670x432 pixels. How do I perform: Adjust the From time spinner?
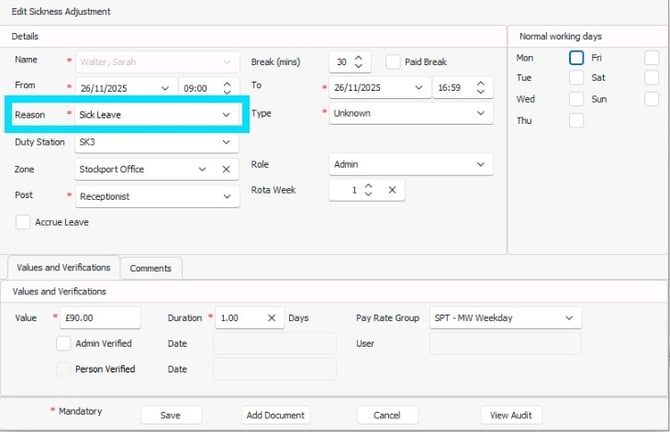pyautogui.click(x=227, y=88)
